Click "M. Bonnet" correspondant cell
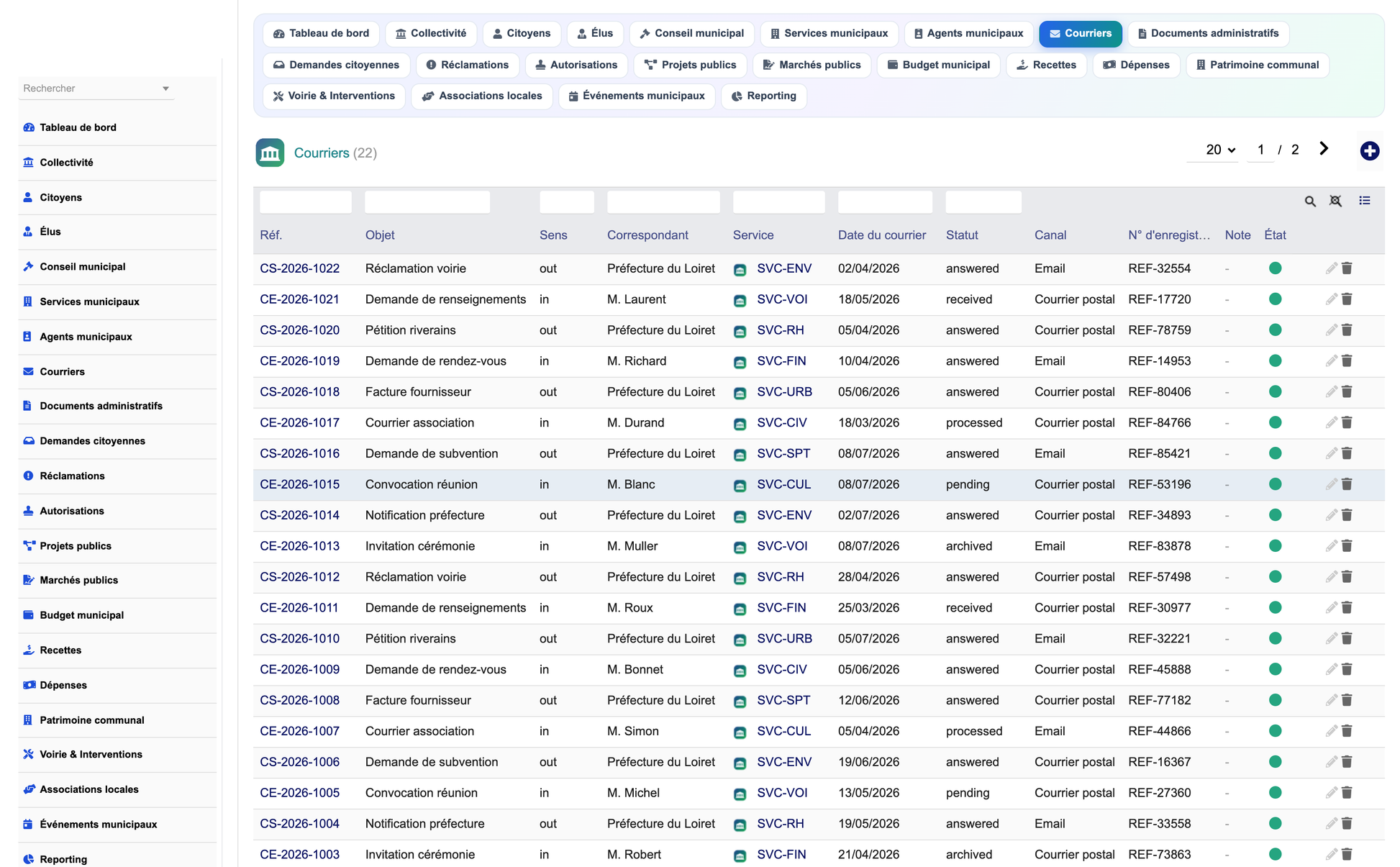 pos(635,669)
